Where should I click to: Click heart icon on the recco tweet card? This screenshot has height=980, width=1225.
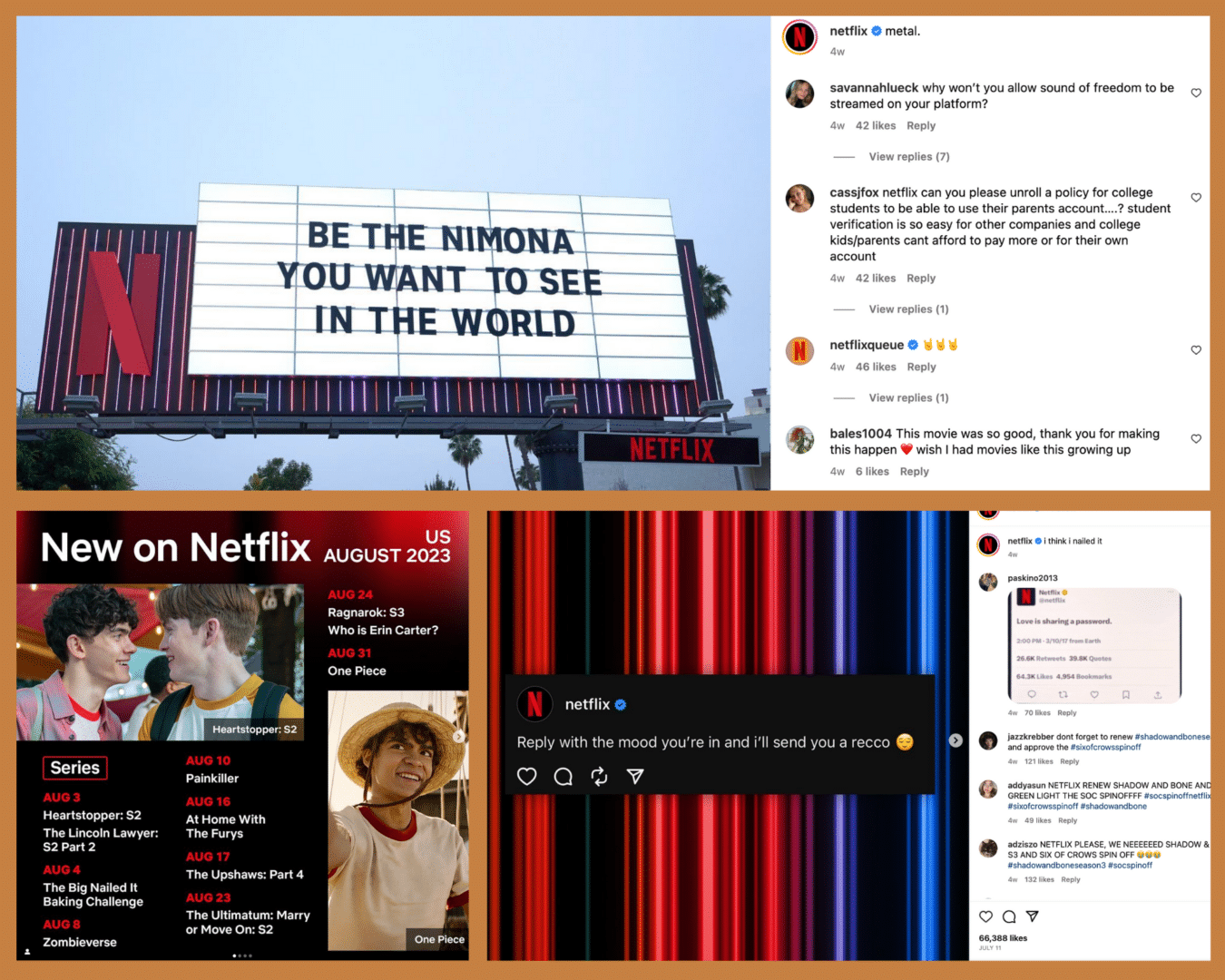coord(527,777)
